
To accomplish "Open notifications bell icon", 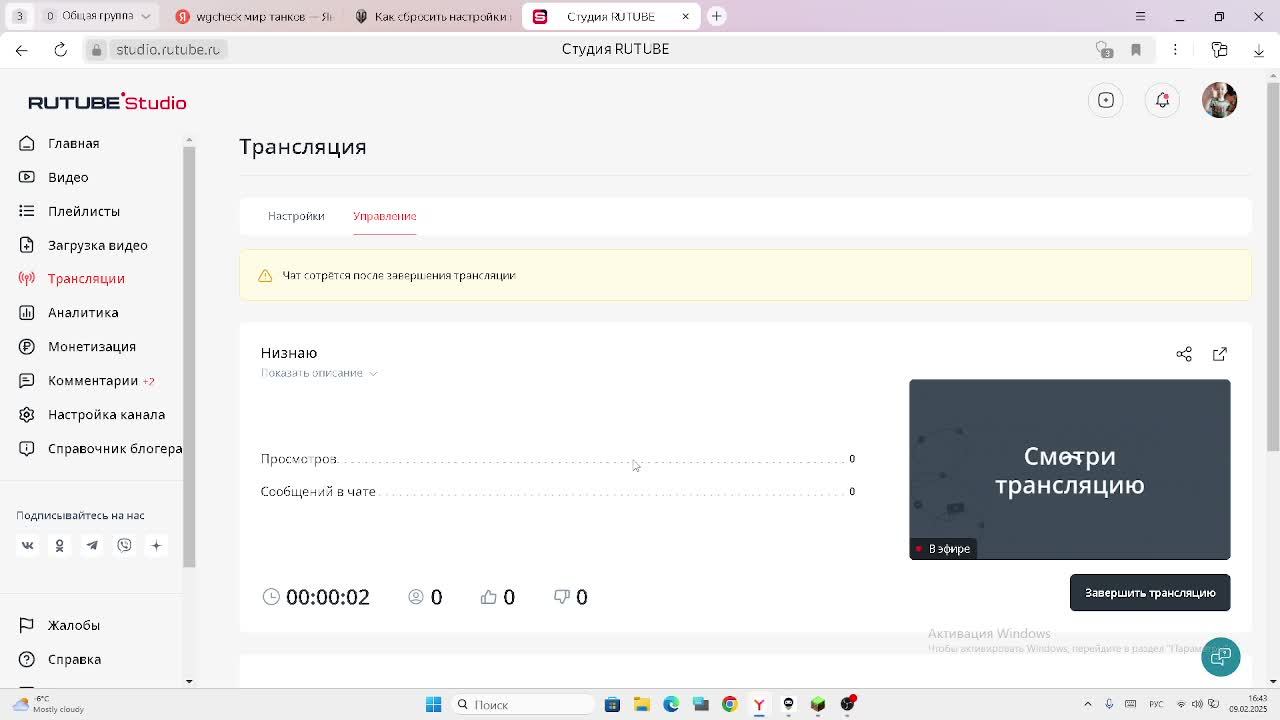I will point(1162,100).
